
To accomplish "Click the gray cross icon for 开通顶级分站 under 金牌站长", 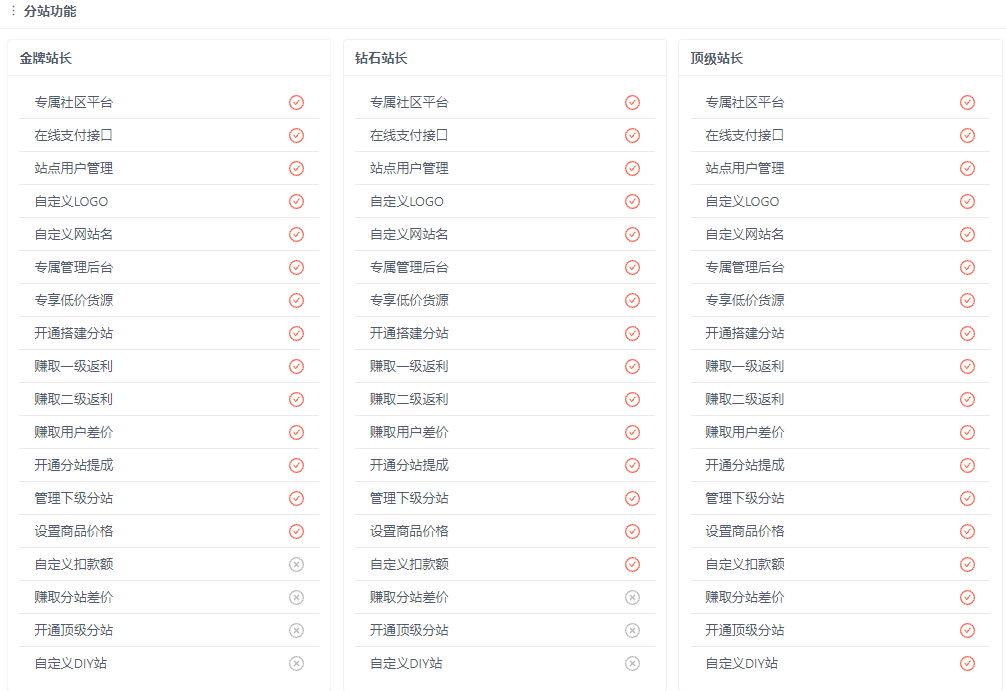I will 296,631.
